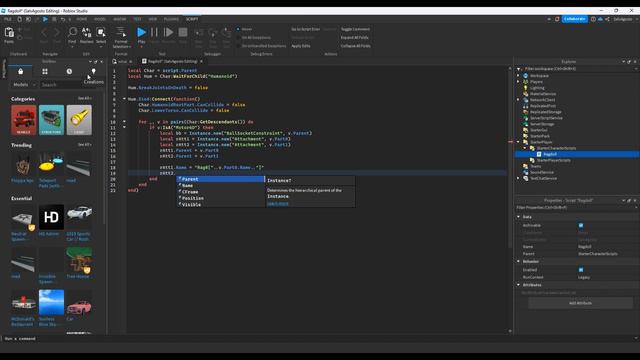Open the Models category dropdown

(24, 85)
